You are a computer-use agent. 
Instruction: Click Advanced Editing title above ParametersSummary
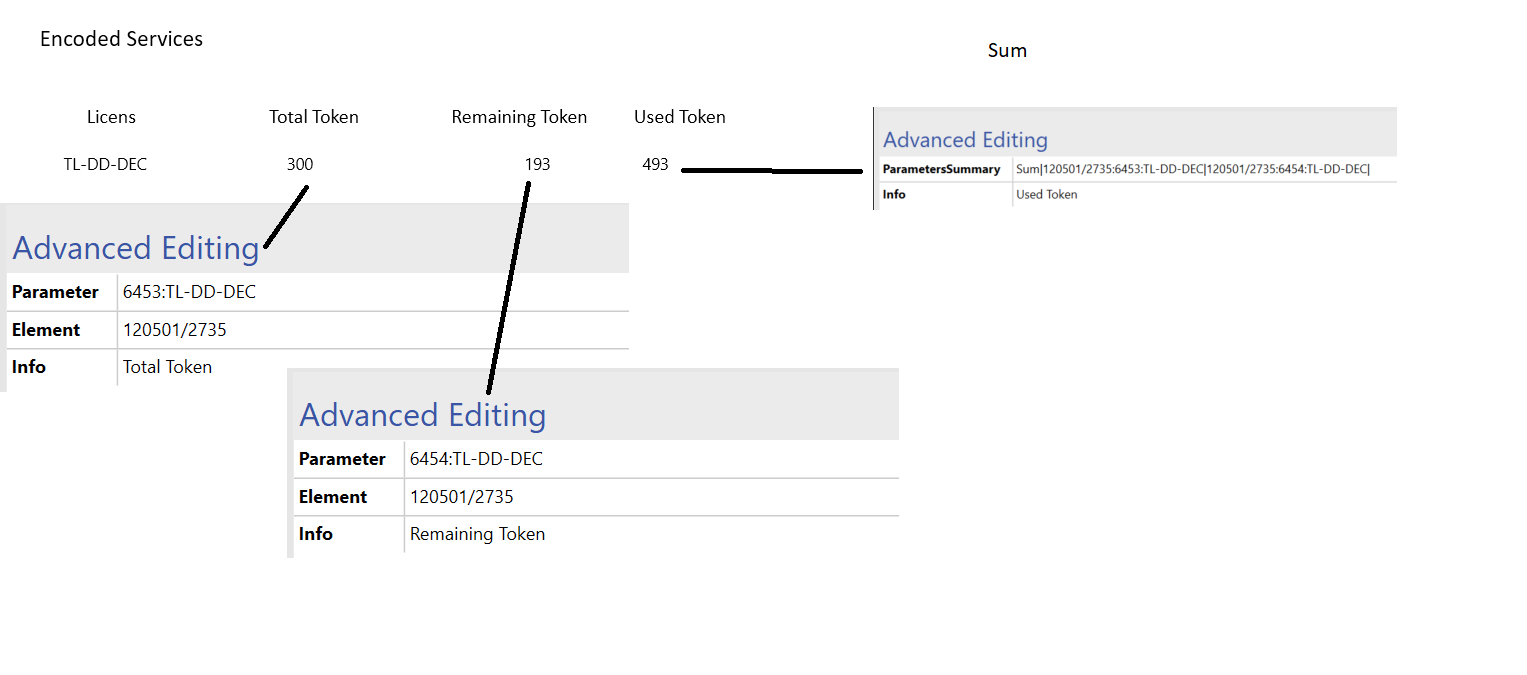[965, 140]
